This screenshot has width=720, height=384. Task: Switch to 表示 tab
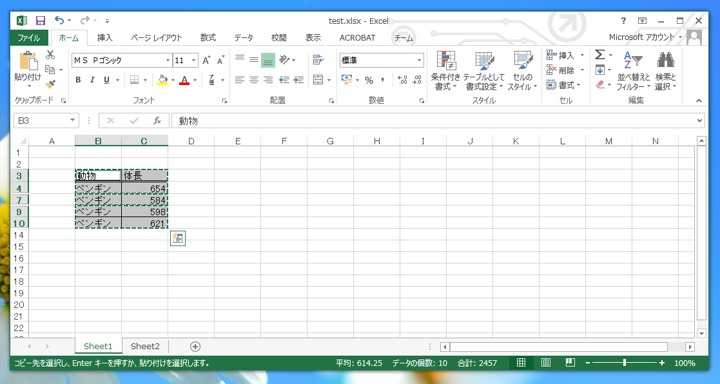pyautogui.click(x=313, y=38)
